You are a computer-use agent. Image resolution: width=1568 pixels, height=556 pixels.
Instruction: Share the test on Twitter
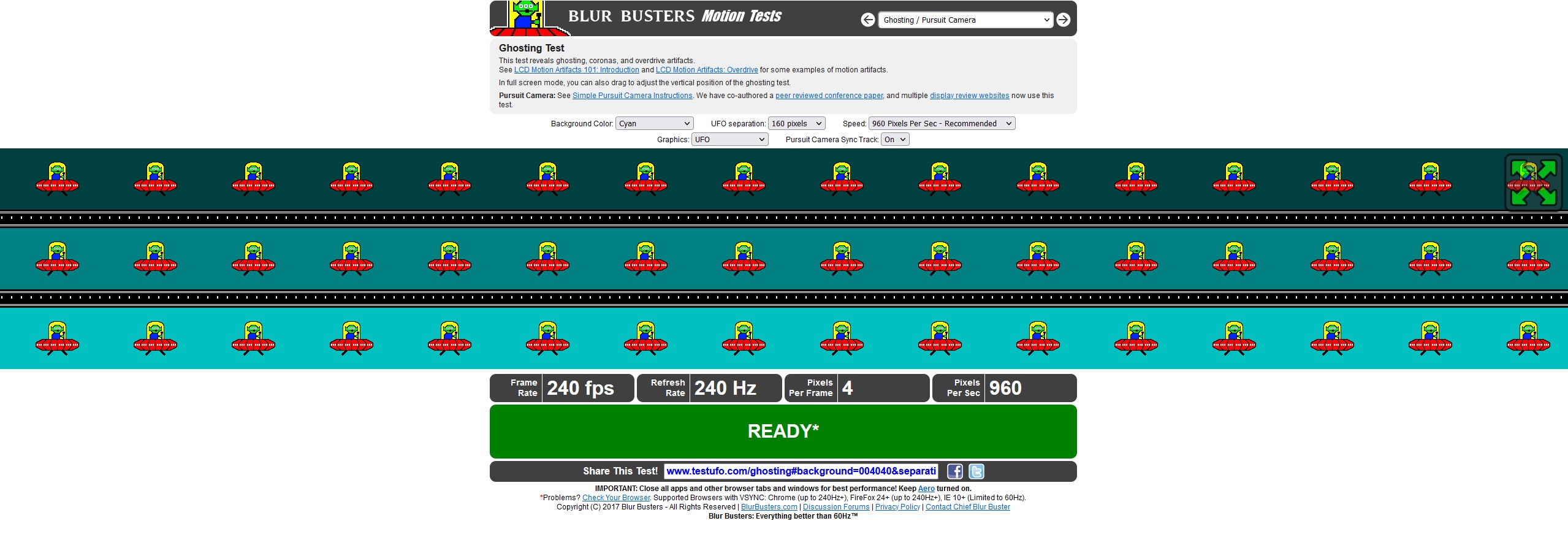(x=976, y=471)
